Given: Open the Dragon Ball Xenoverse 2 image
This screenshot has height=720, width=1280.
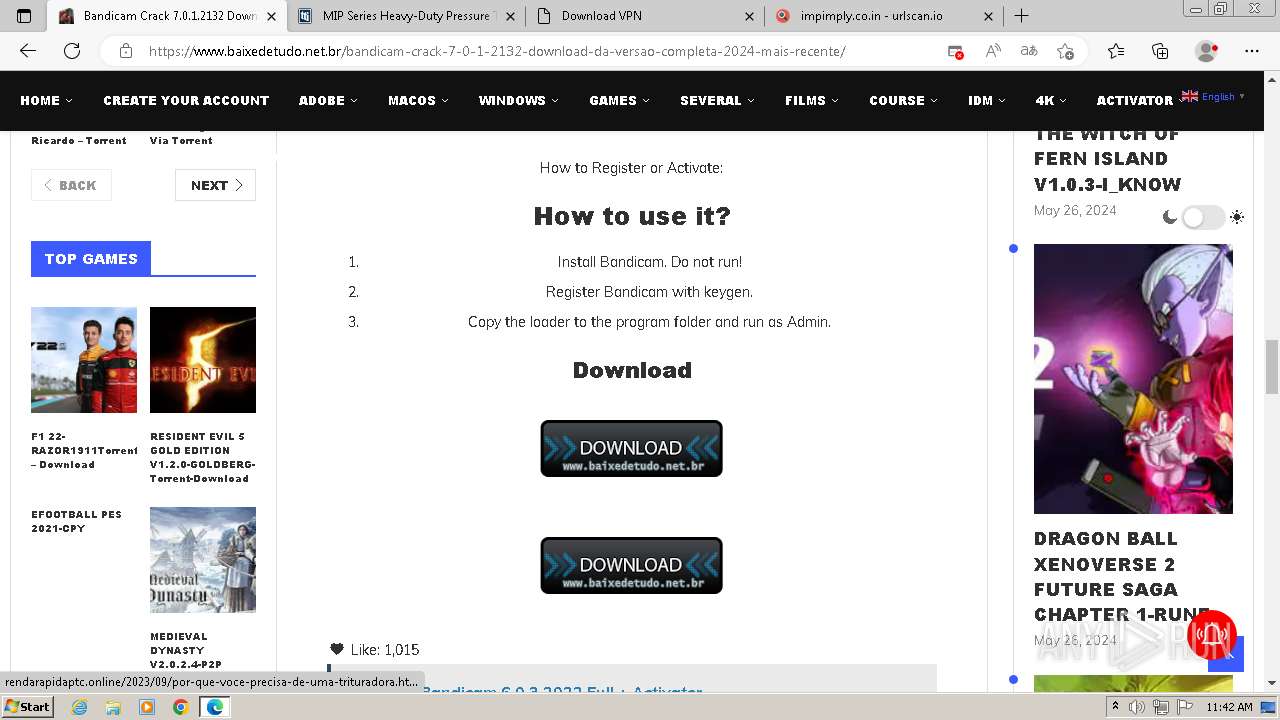Looking at the screenshot, I should click(1133, 379).
